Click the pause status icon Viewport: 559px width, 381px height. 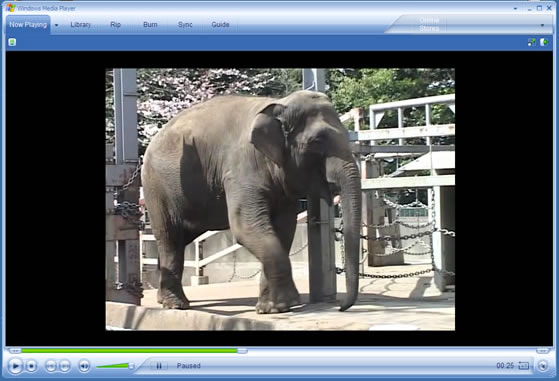(x=159, y=366)
